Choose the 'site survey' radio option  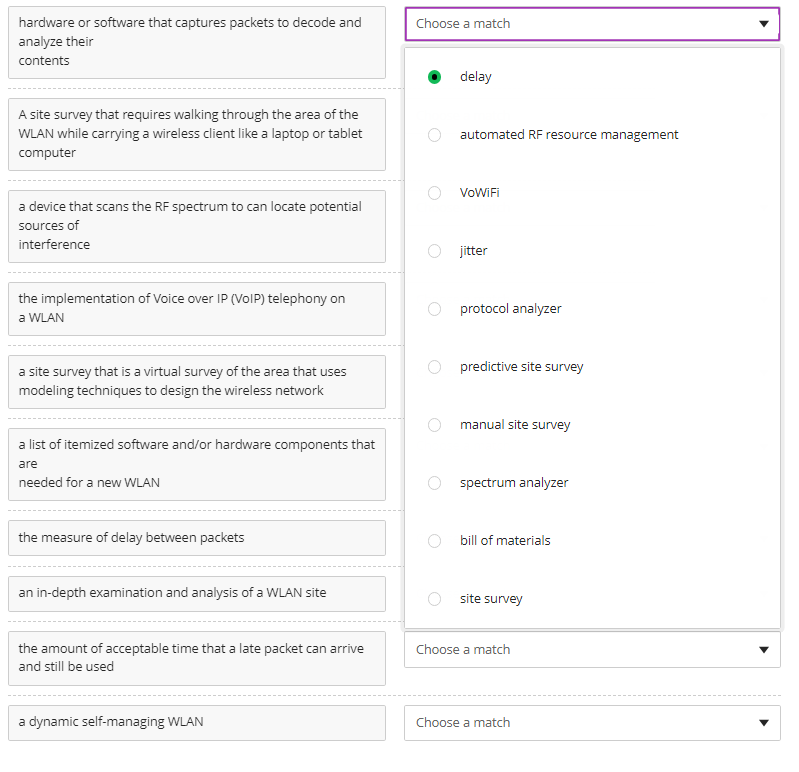pos(434,599)
